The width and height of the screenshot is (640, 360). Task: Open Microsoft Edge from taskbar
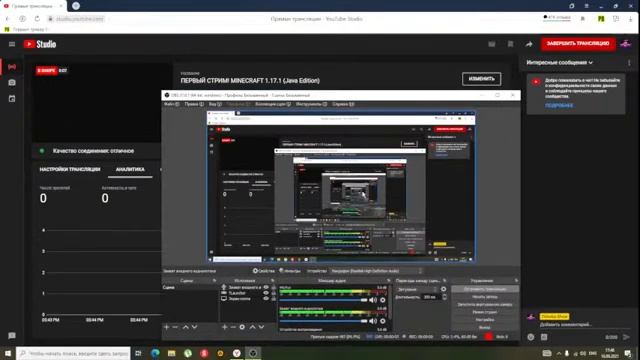[x=155, y=353]
